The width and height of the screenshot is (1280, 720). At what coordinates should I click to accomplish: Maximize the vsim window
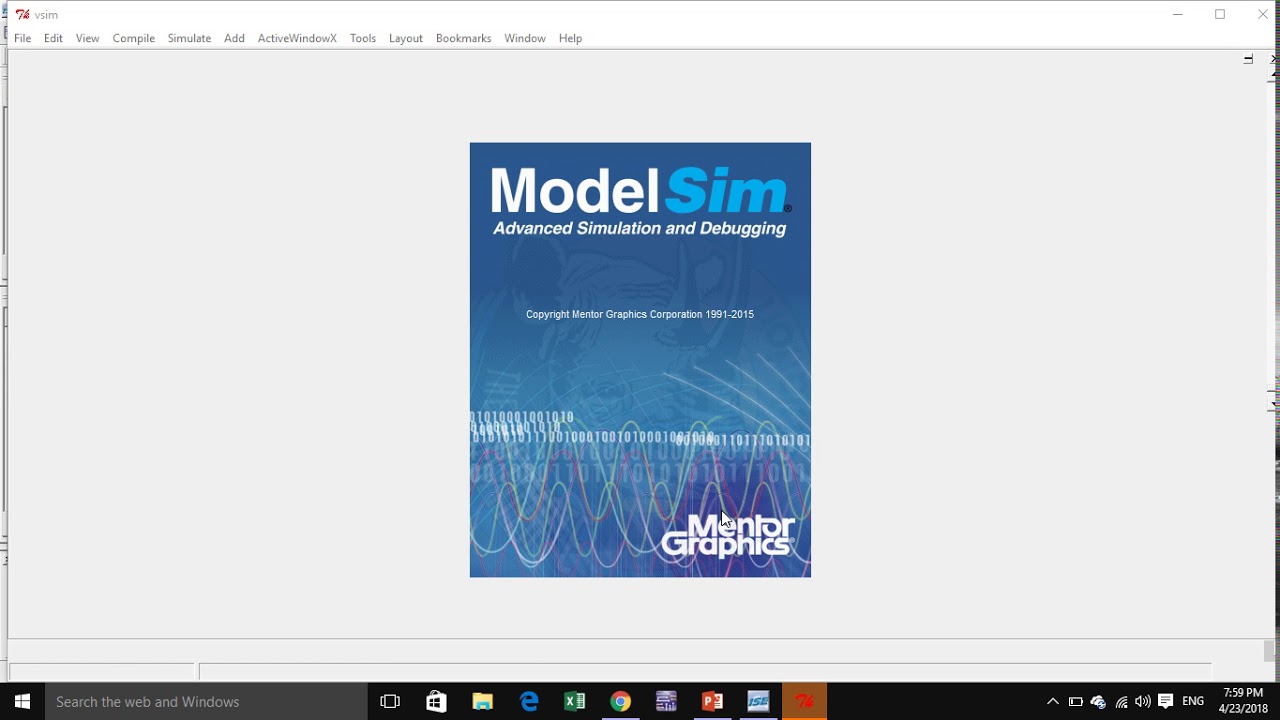1220,14
